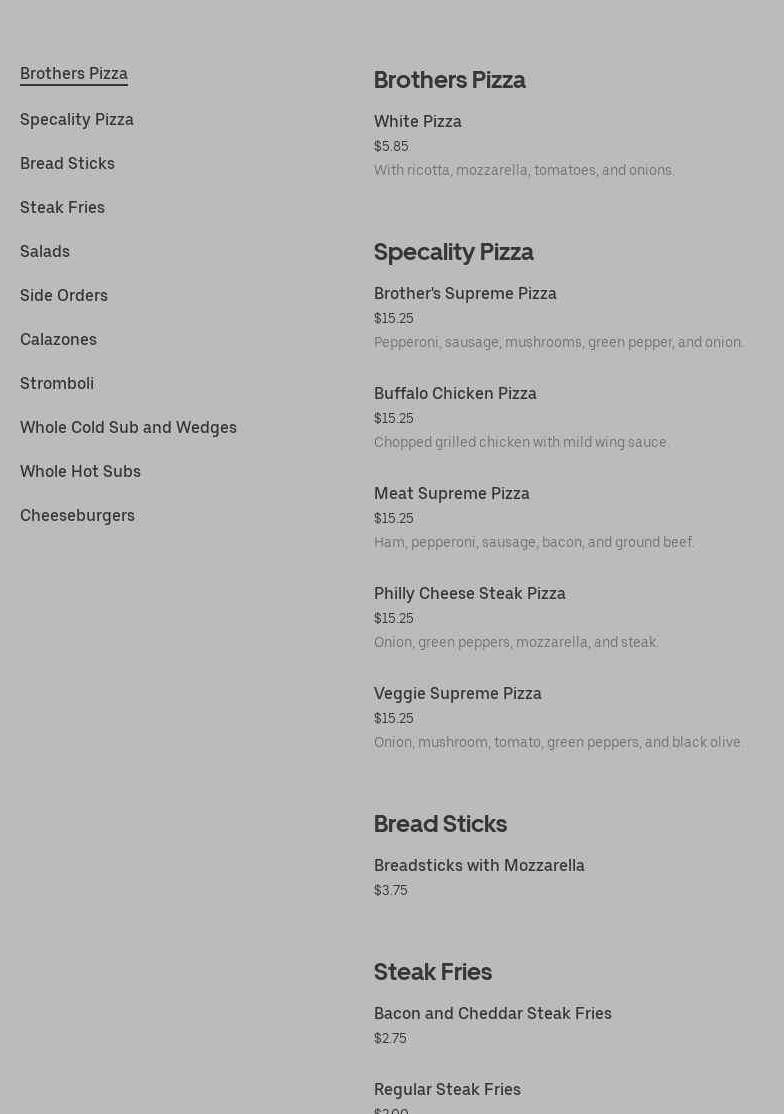
Task: Choose the White Pizza menu item
Action: coord(418,122)
